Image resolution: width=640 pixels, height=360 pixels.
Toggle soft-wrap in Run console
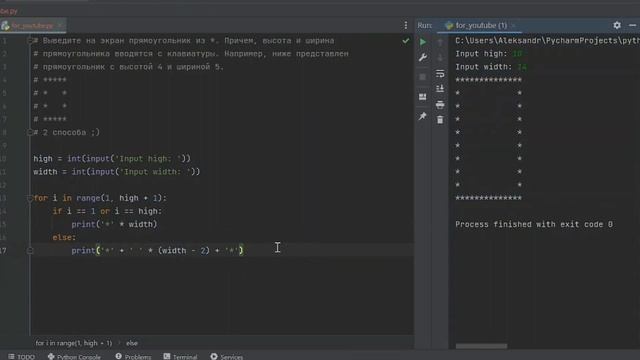[x=440, y=74]
